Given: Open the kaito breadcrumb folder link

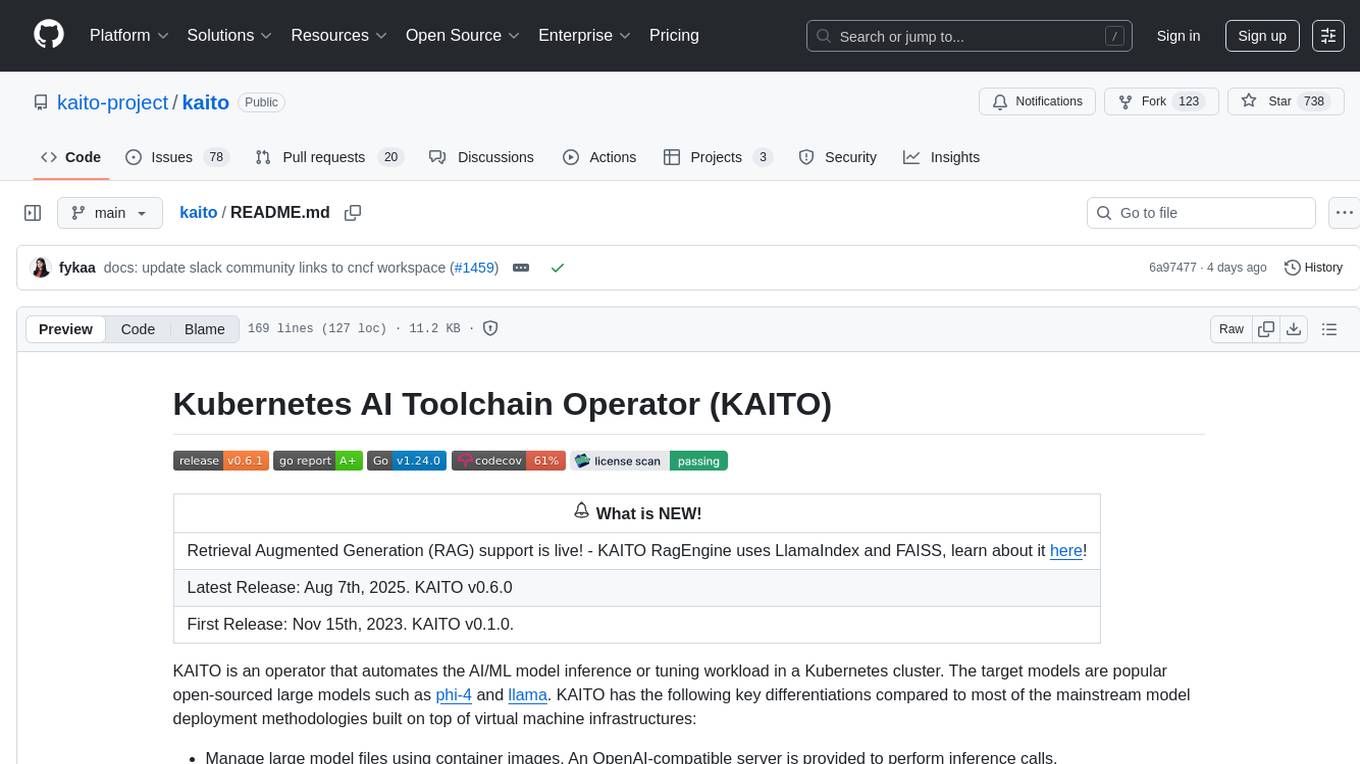Looking at the screenshot, I should pos(198,213).
